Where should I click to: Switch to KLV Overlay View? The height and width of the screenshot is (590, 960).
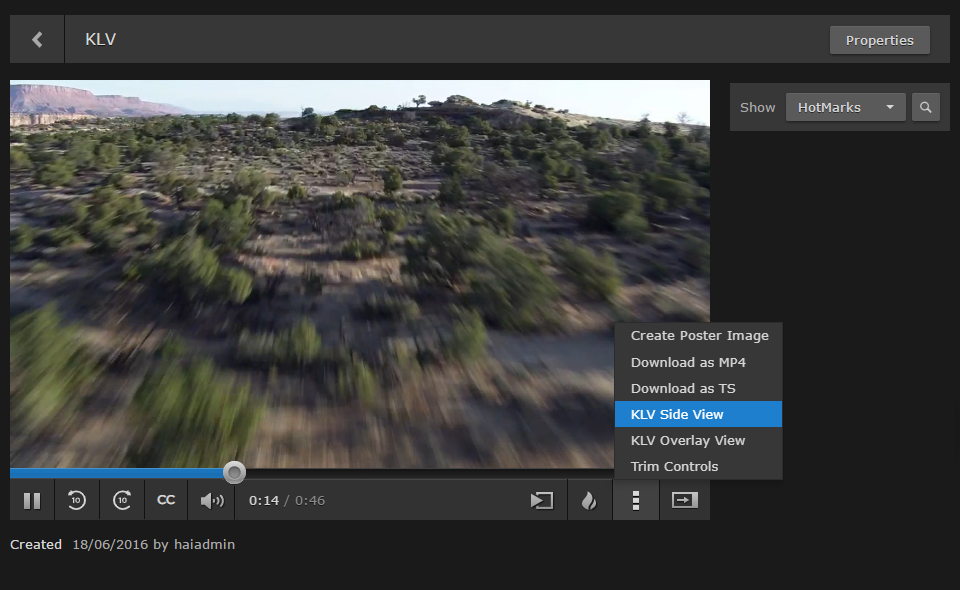click(x=686, y=440)
